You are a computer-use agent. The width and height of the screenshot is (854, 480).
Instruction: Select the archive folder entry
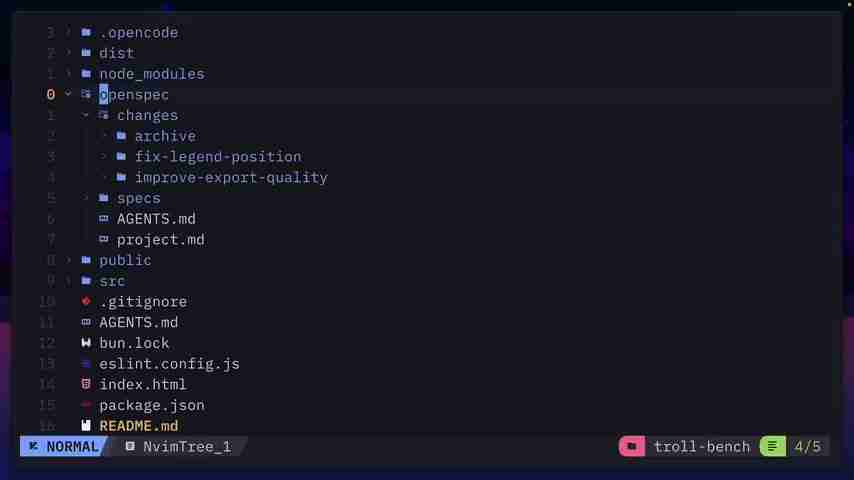coord(165,136)
